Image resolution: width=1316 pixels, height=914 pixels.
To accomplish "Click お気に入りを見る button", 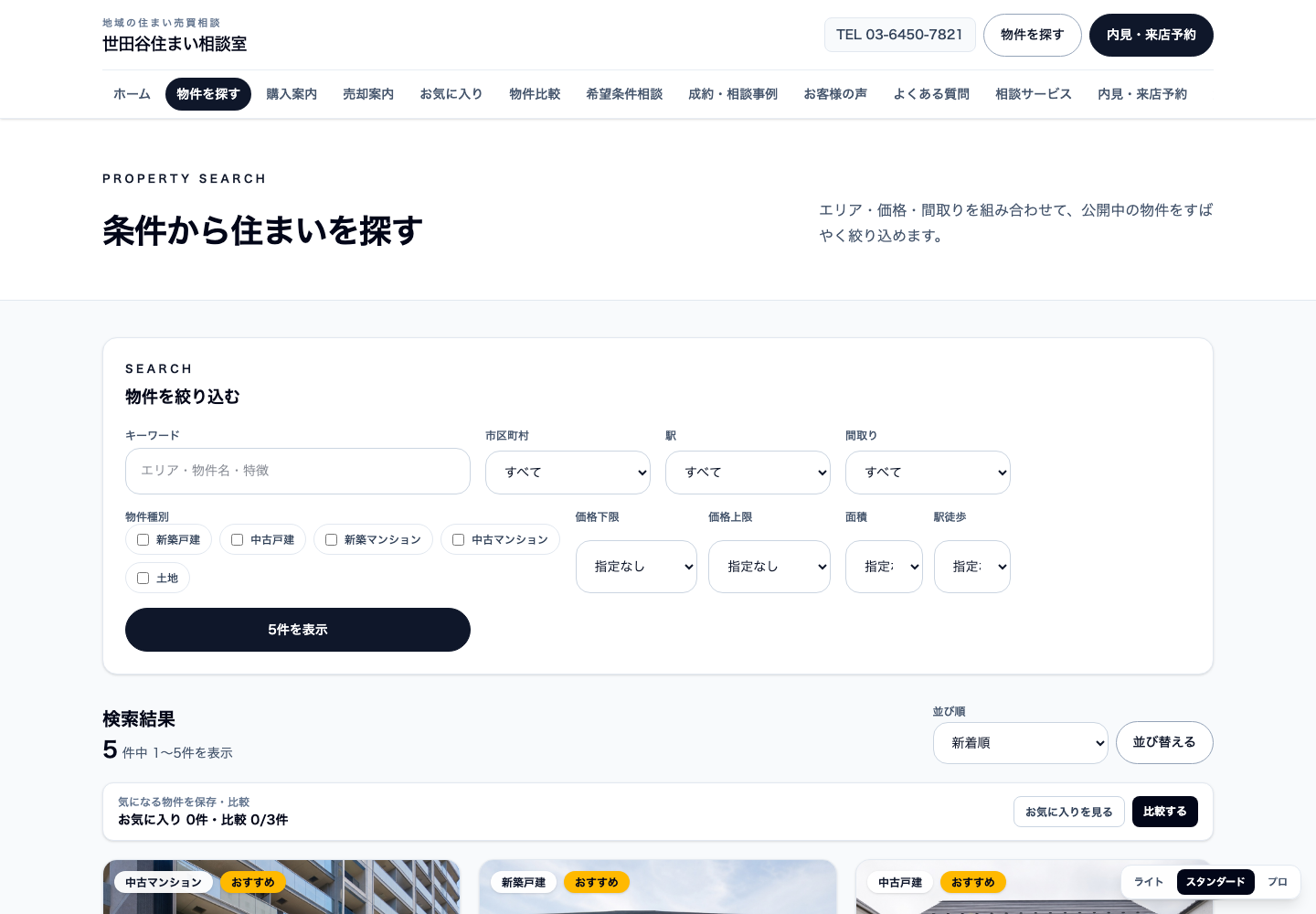I will [1069, 812].
